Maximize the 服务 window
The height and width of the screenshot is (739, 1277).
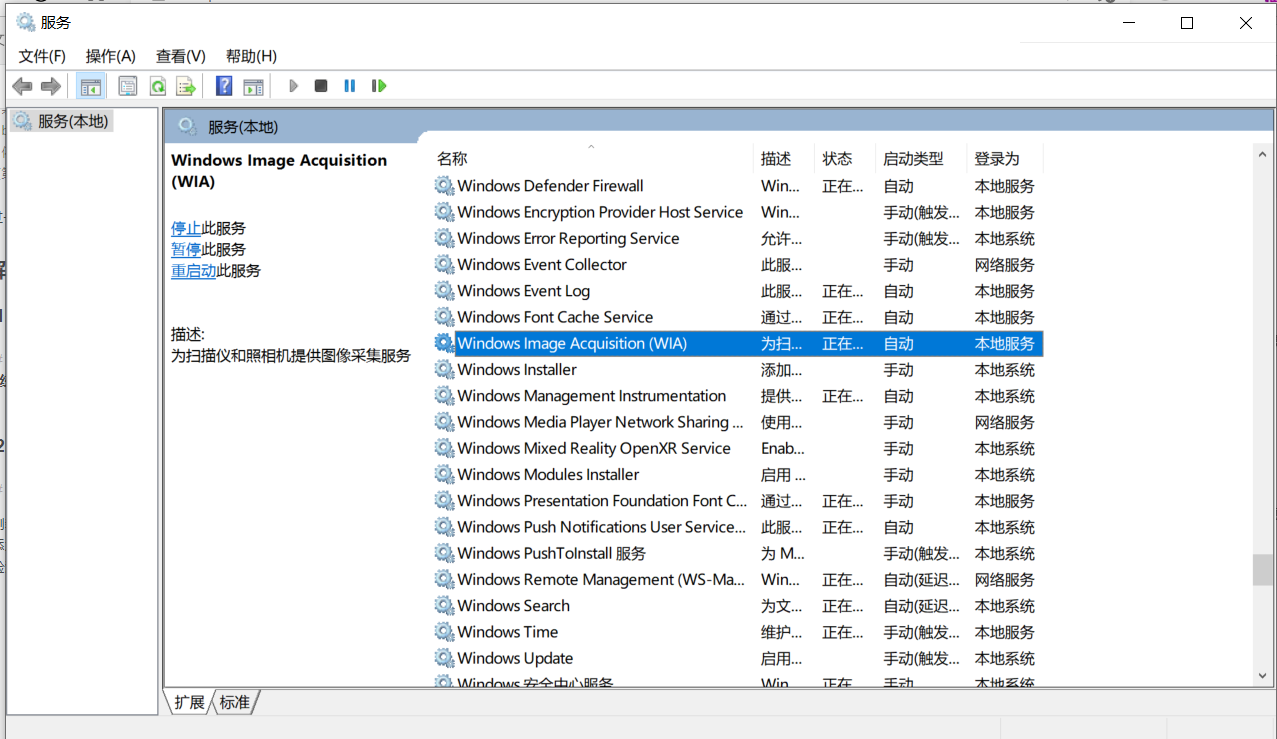[1187, 23]
